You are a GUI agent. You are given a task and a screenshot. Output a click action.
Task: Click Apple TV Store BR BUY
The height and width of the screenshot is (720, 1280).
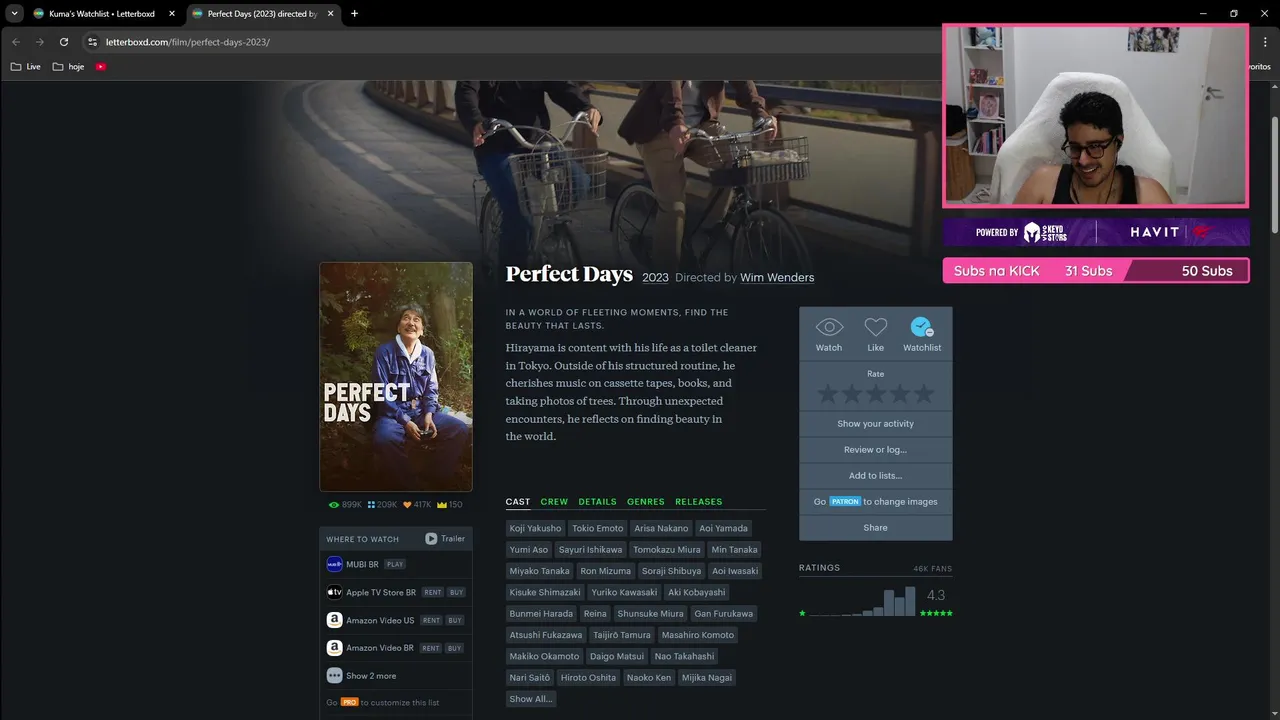pos(456,593)
